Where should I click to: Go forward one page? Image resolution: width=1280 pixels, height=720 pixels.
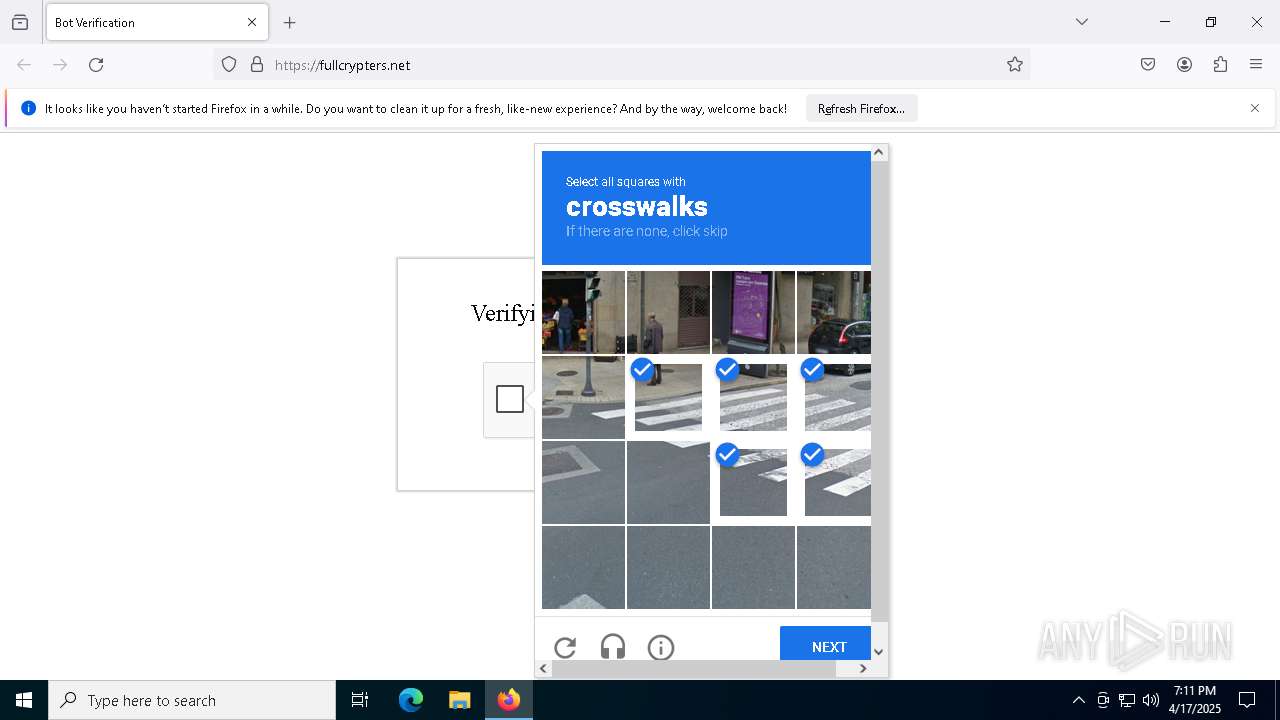pyautogui.click(x=60, y=65)
